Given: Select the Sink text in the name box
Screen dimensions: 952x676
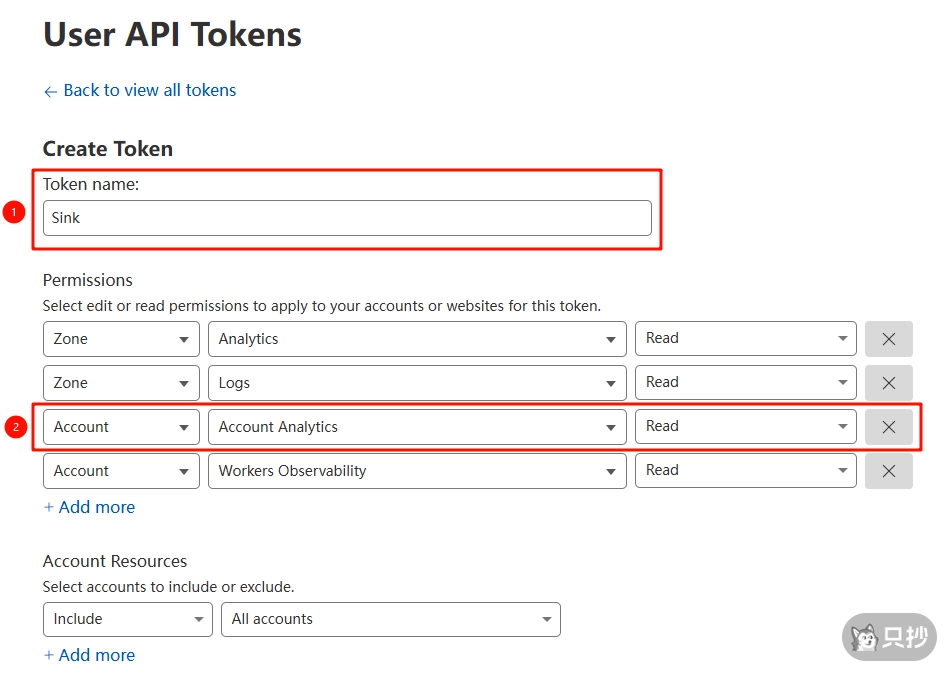Looking at the screenshot, I should click(x=65, y=218).
